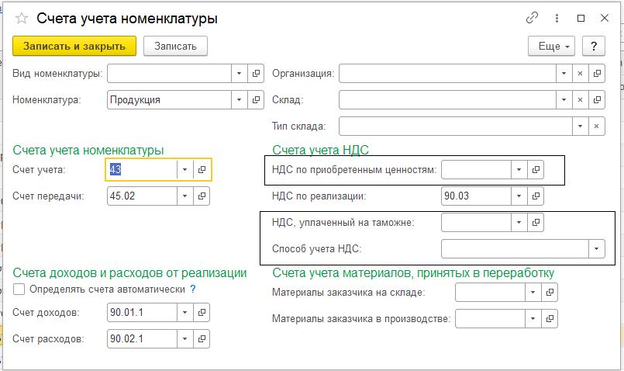The height and width of the screenshot is (371, 624).
Task: Copy link to this form icon
Action: coord(532,18)
